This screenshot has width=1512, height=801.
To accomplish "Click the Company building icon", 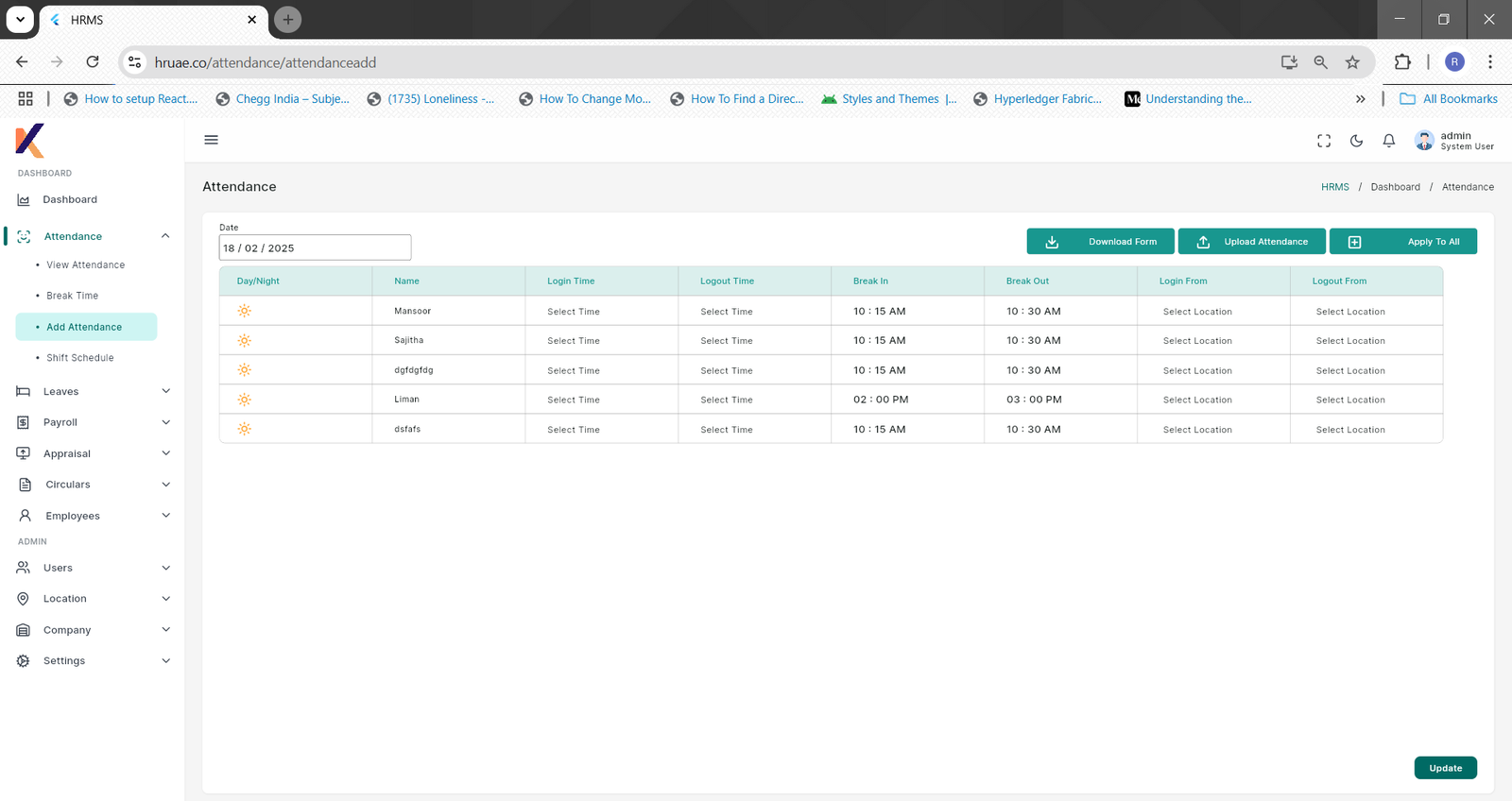I will tap(24, 630).
